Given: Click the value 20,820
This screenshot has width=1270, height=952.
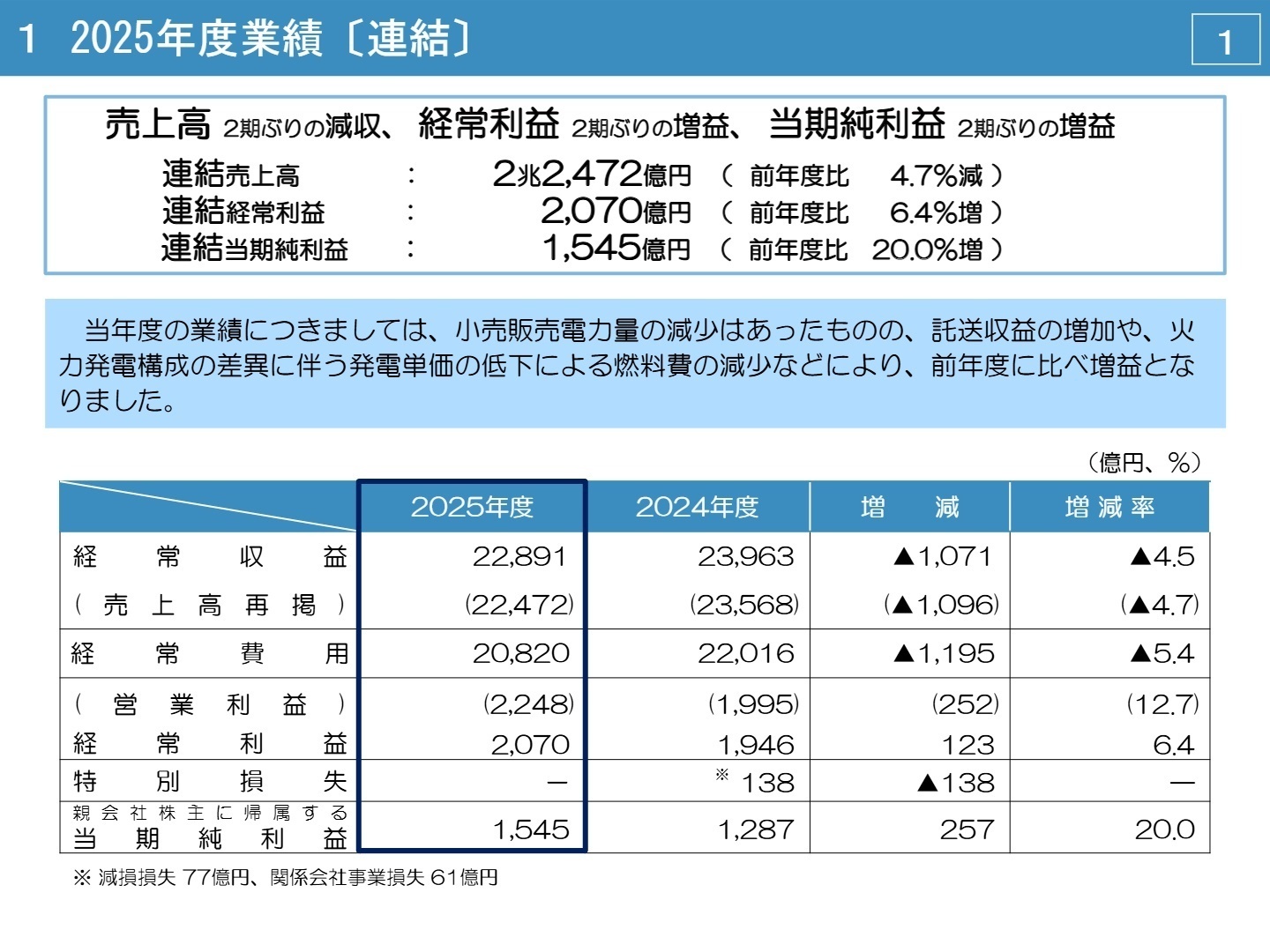Looking at the screenshot, I should 521,653.
